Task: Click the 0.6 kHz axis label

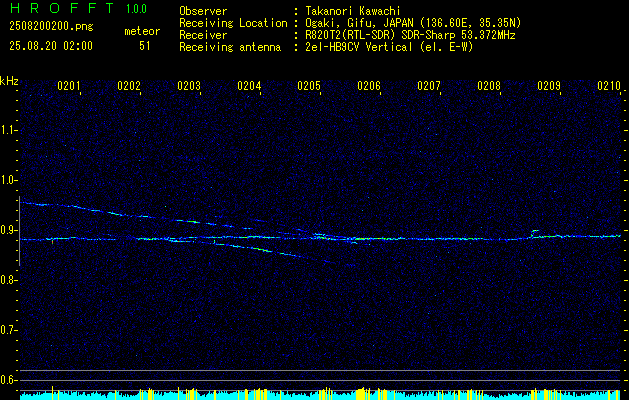Action: click(x=8, y=380)
